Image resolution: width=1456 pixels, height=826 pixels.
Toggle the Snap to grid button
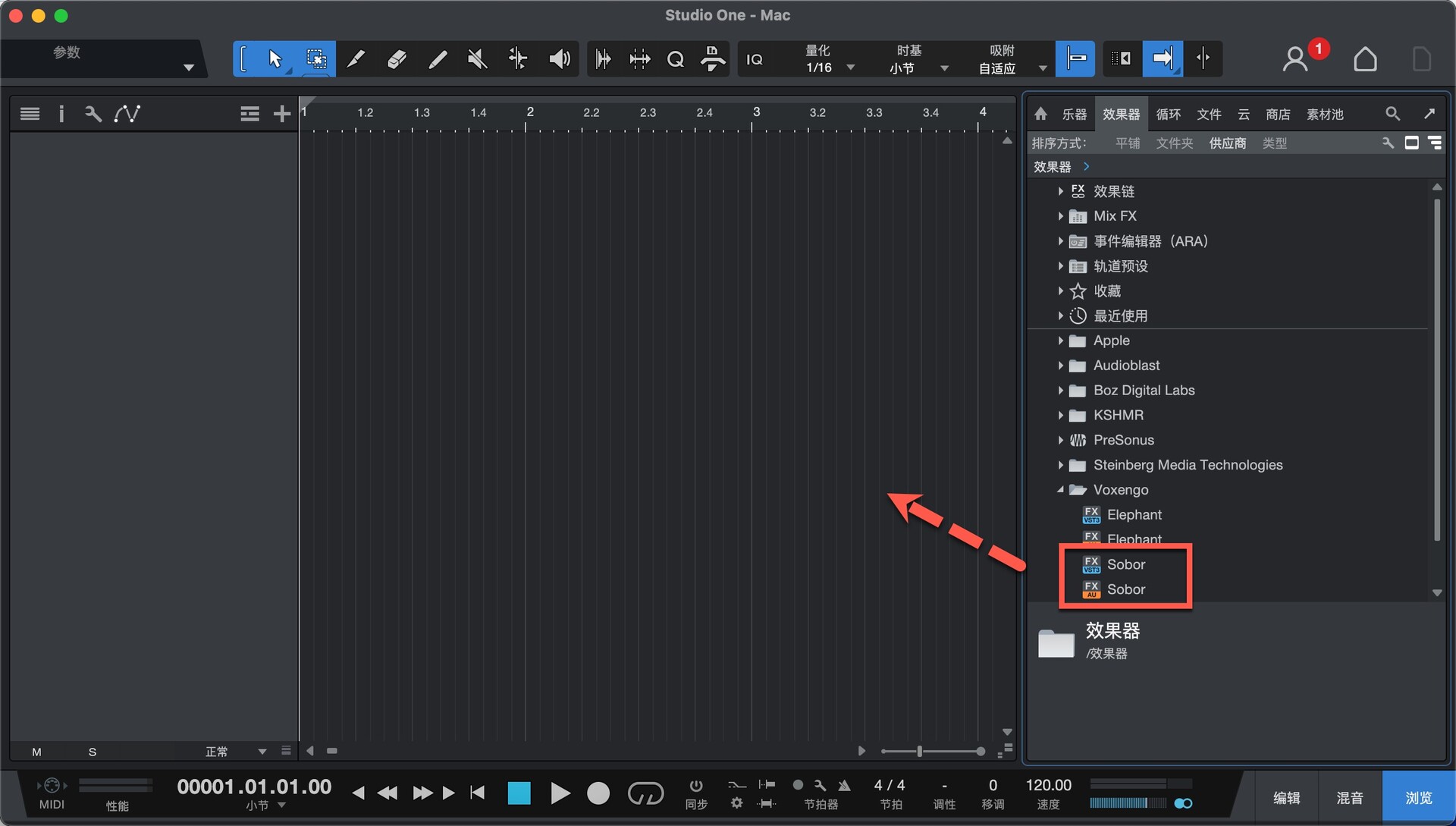(x=1075, y=59)
